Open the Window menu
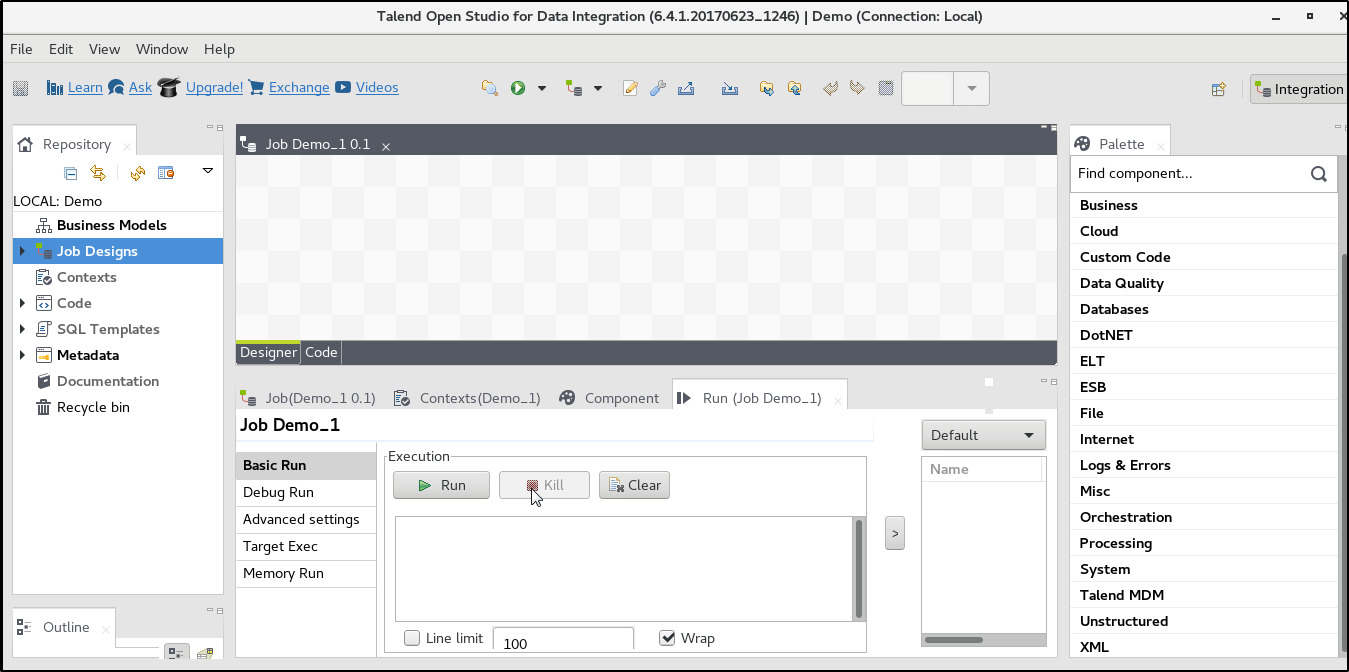Viewport: 1349px width, 672px height. point(161,49)
